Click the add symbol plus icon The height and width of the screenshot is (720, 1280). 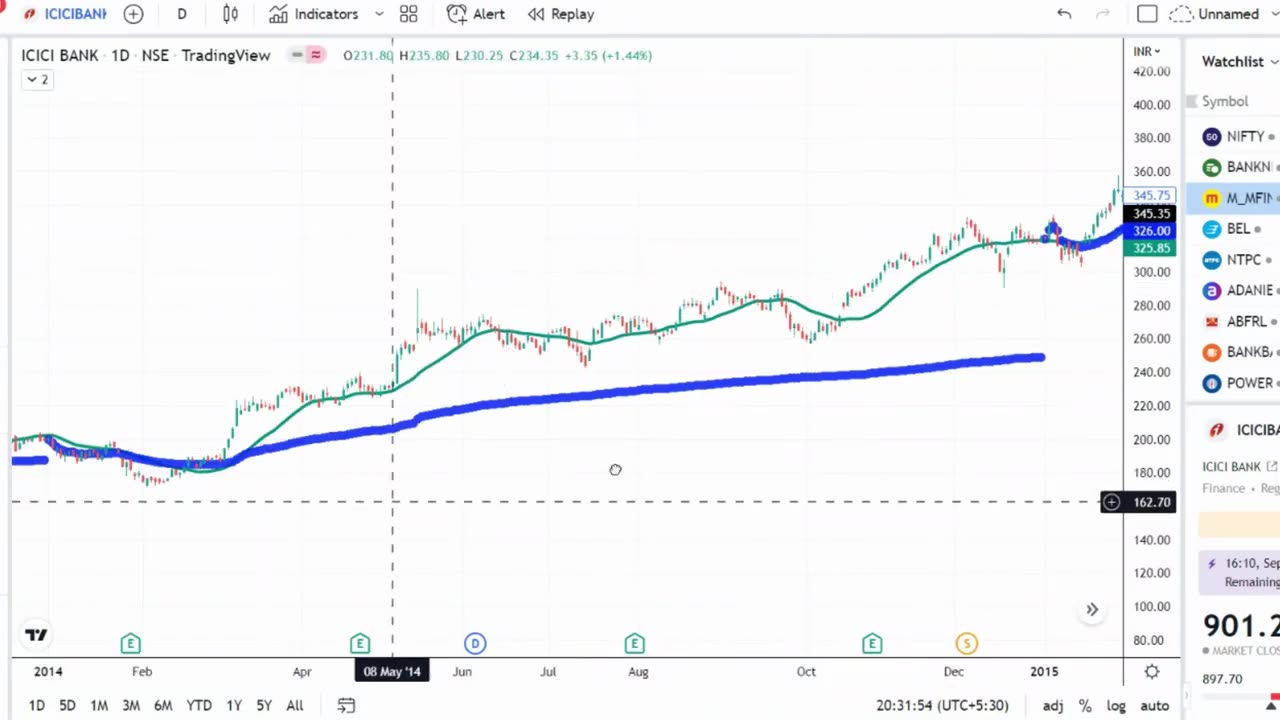click(133, 14)
